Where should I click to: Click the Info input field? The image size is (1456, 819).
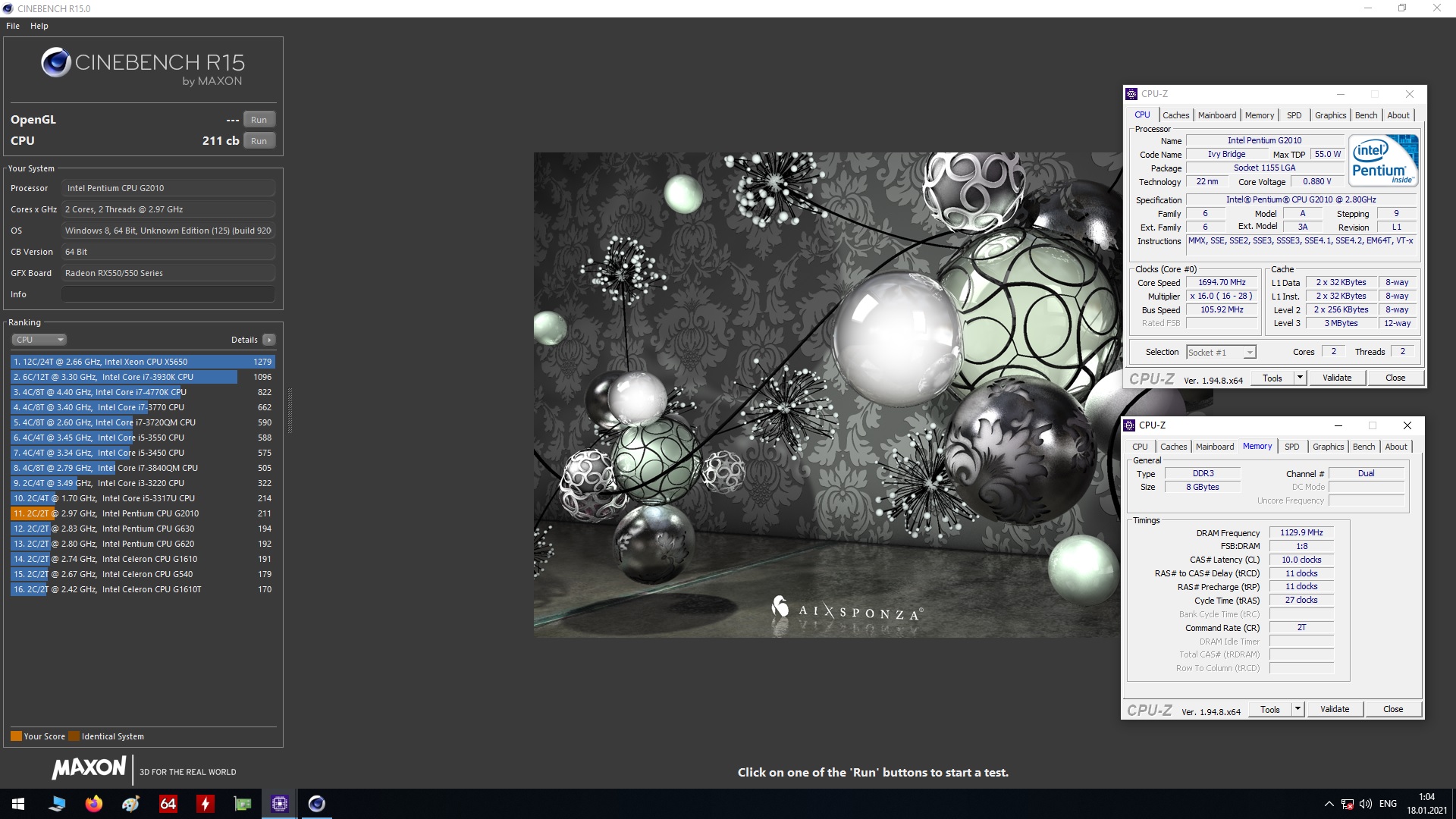coord(168,294)
